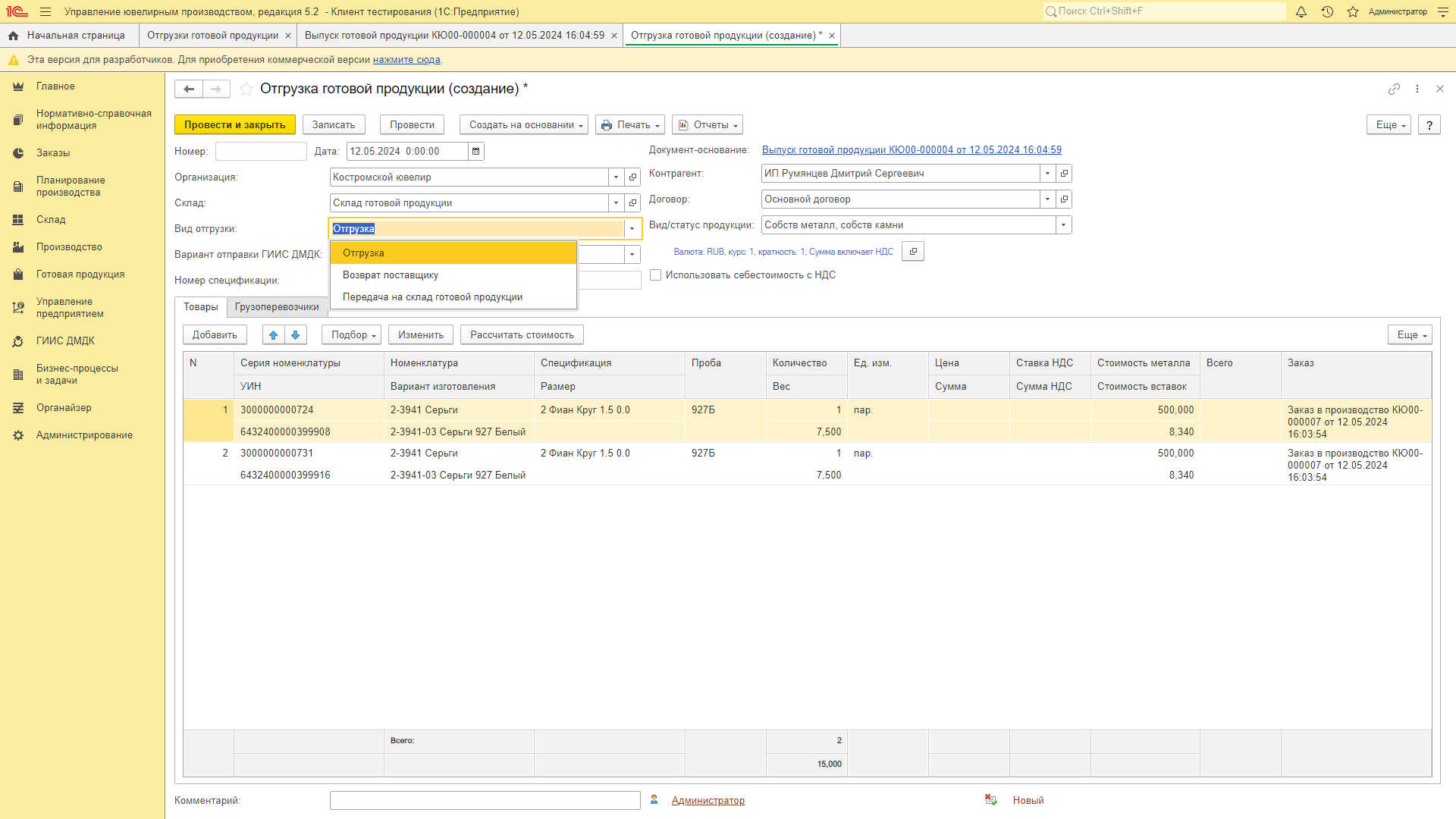Open the date calendar picker icon

tap(476, 152)
